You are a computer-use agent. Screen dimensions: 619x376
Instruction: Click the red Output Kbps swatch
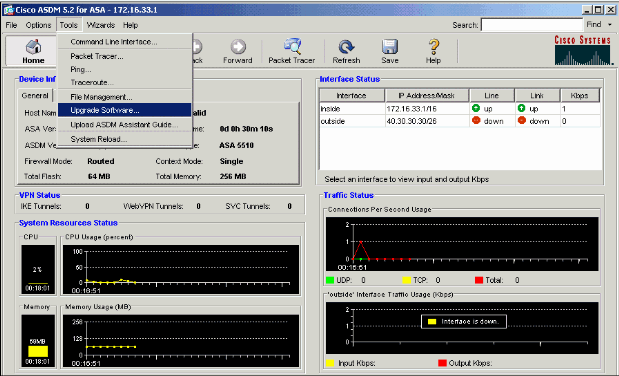pos(442,363)
